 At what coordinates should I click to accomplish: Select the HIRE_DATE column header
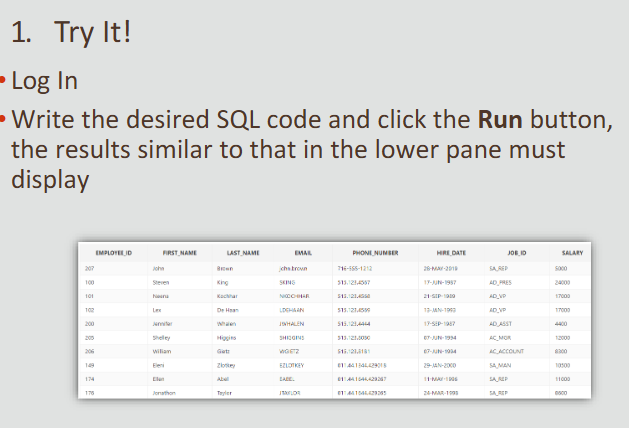click(x=451, y=253)
